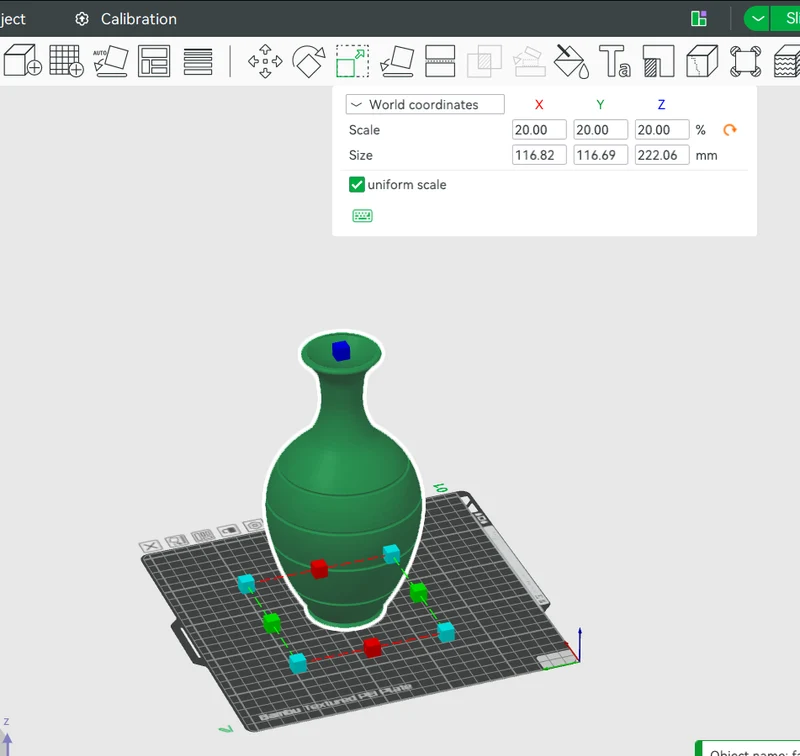This screenshot has height=756, width=800.
Task: Open the Color painting bucket tool
Action: point(571,61)
